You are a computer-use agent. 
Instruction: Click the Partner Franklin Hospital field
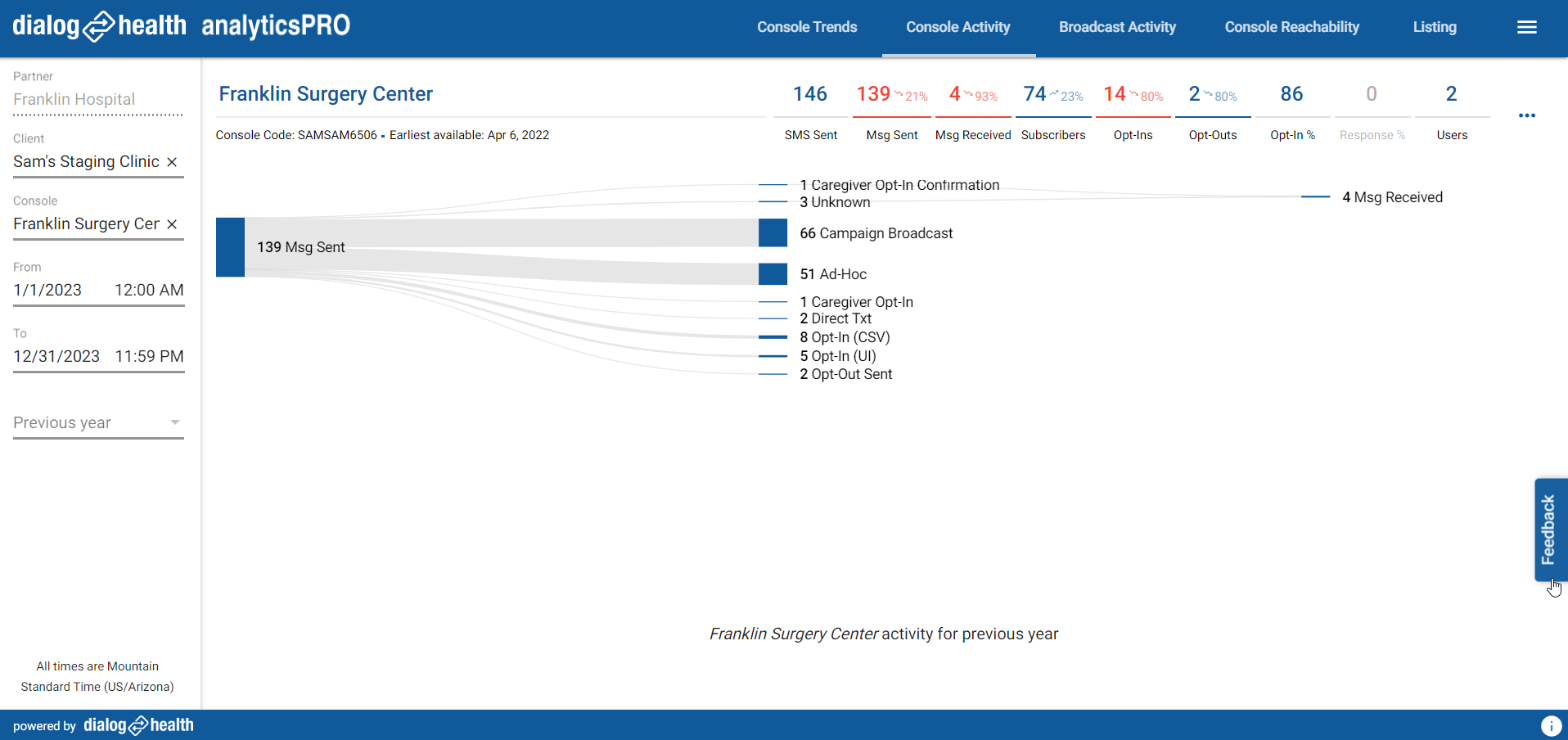pos(98,99)
